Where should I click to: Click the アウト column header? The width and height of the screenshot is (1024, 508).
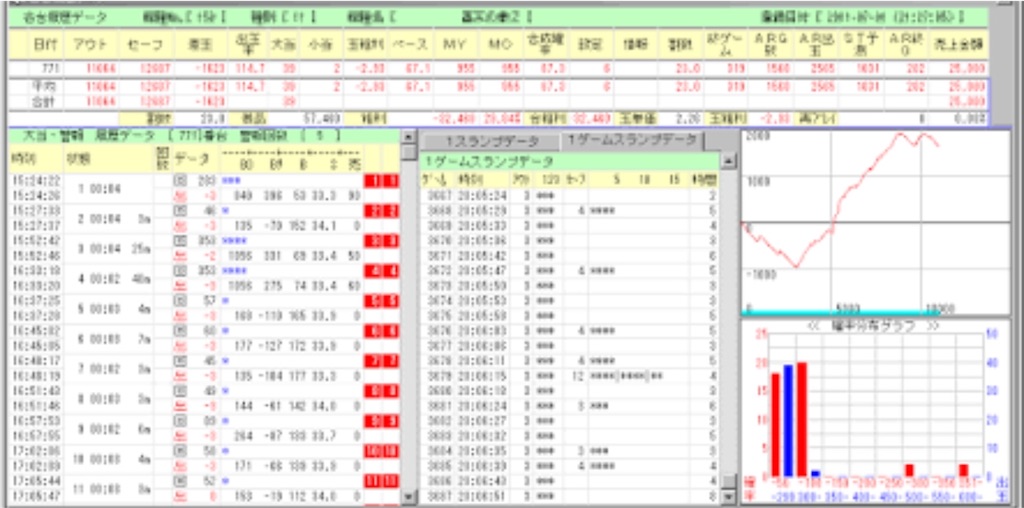(91, 44)
